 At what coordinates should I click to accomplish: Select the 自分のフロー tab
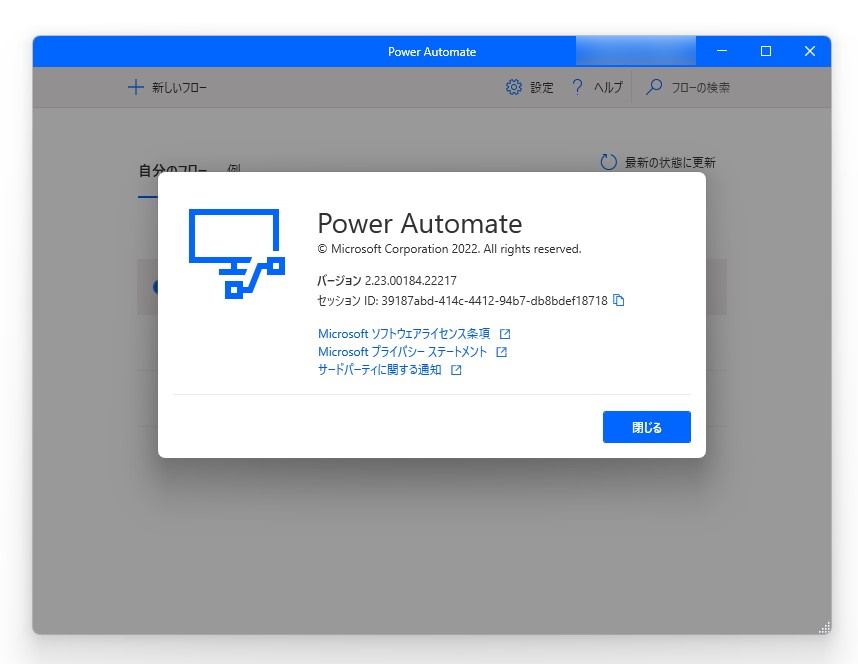tap(173, 168)
